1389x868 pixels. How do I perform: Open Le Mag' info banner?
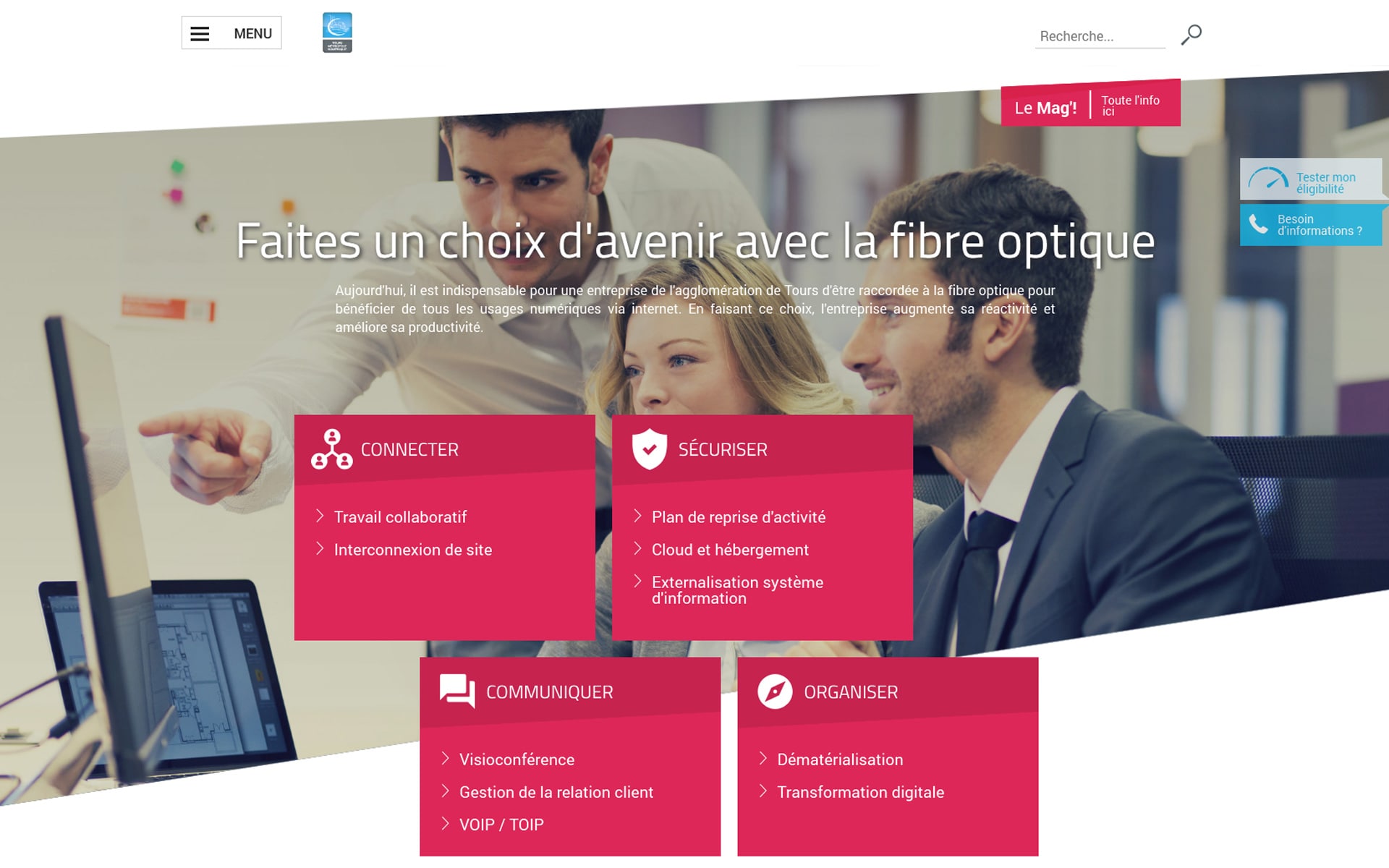[1091, 103]
